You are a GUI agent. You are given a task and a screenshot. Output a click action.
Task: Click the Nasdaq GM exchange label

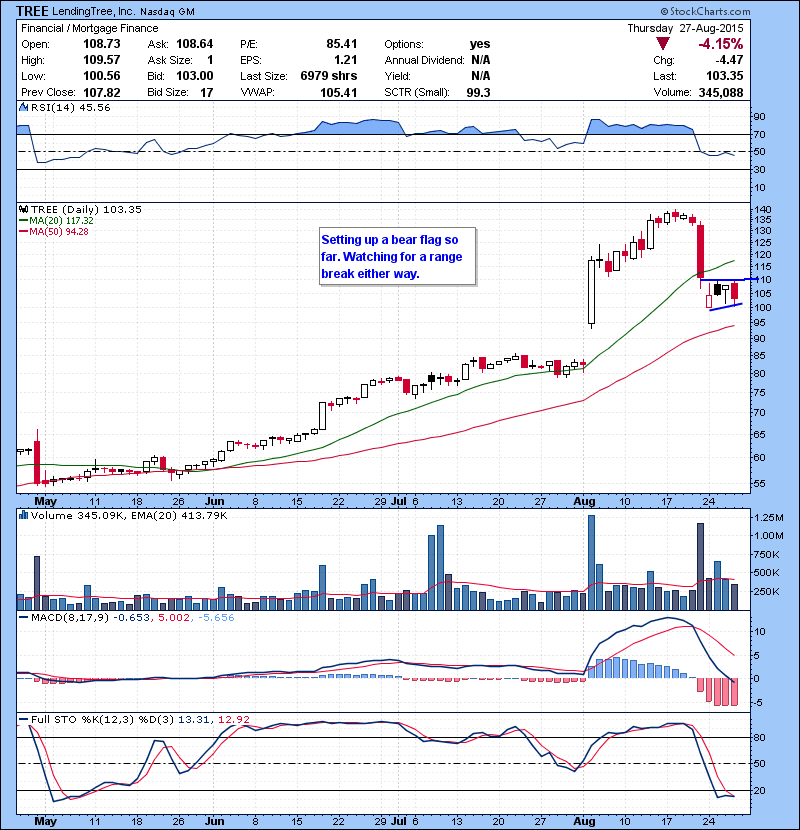(167, 12)
